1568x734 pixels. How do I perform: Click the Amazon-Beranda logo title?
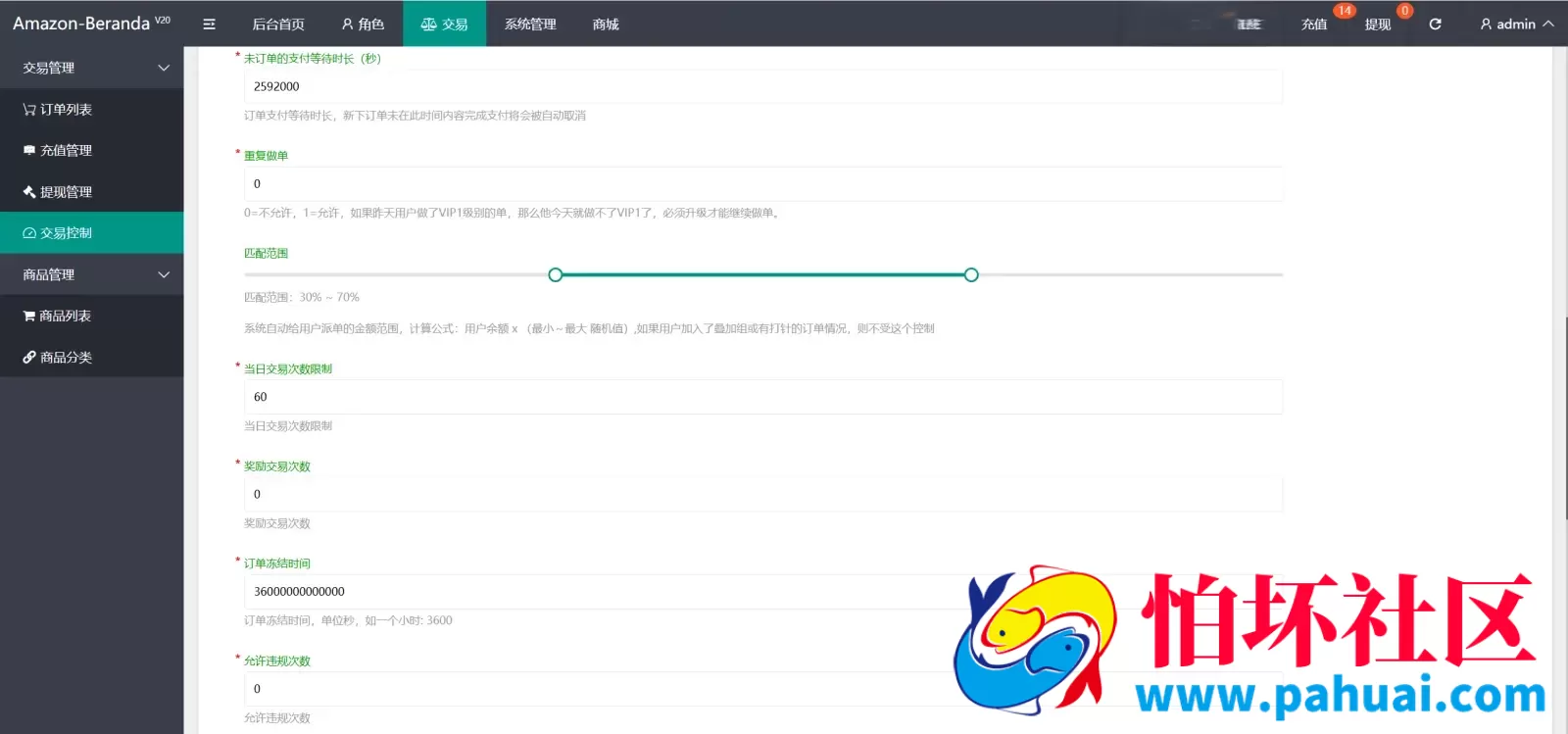[91, 24]
